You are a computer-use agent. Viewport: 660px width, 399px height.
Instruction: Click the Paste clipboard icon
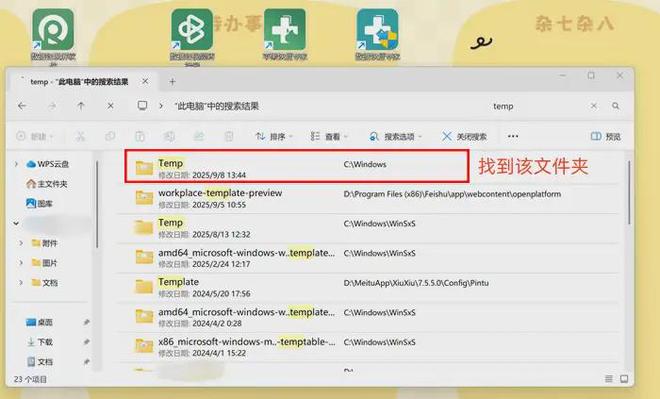(x=140, y=136)
